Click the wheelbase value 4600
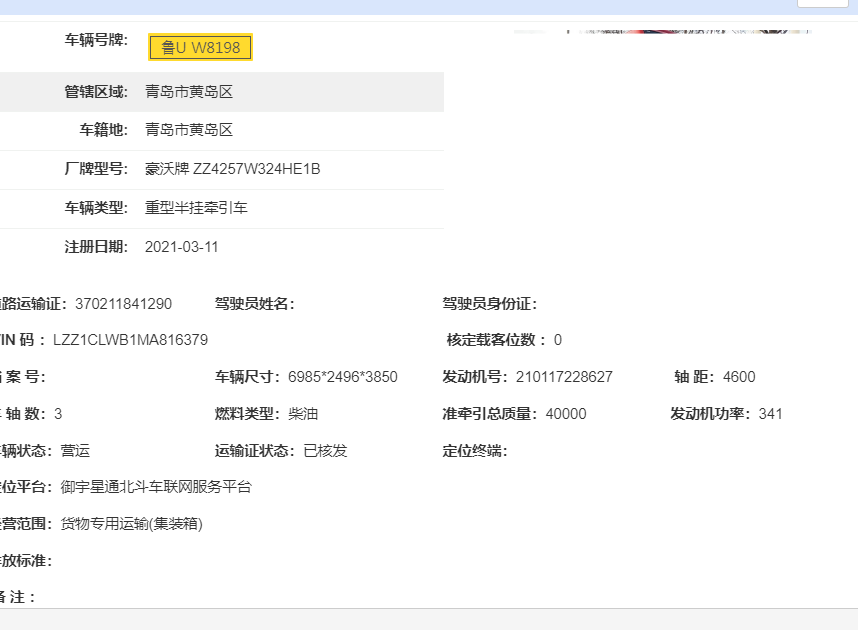The height and width of the screenshot is (630, 858). pos(739,377)
